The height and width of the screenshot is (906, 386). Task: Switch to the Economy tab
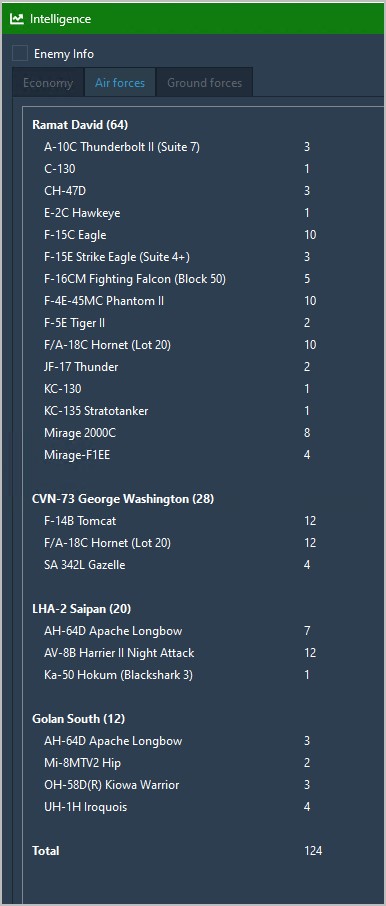[x=48, y=83]
